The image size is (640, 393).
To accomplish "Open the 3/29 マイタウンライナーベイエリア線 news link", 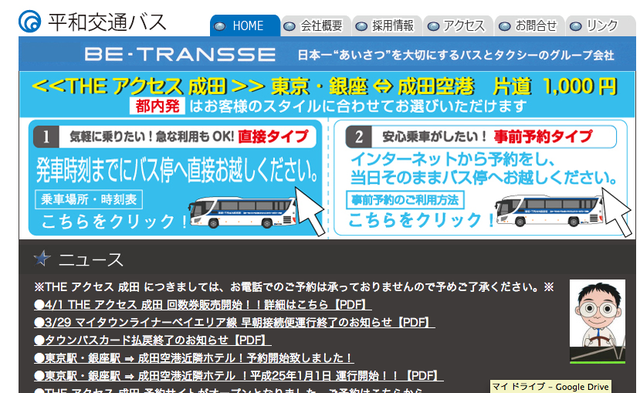I will 234,322.
